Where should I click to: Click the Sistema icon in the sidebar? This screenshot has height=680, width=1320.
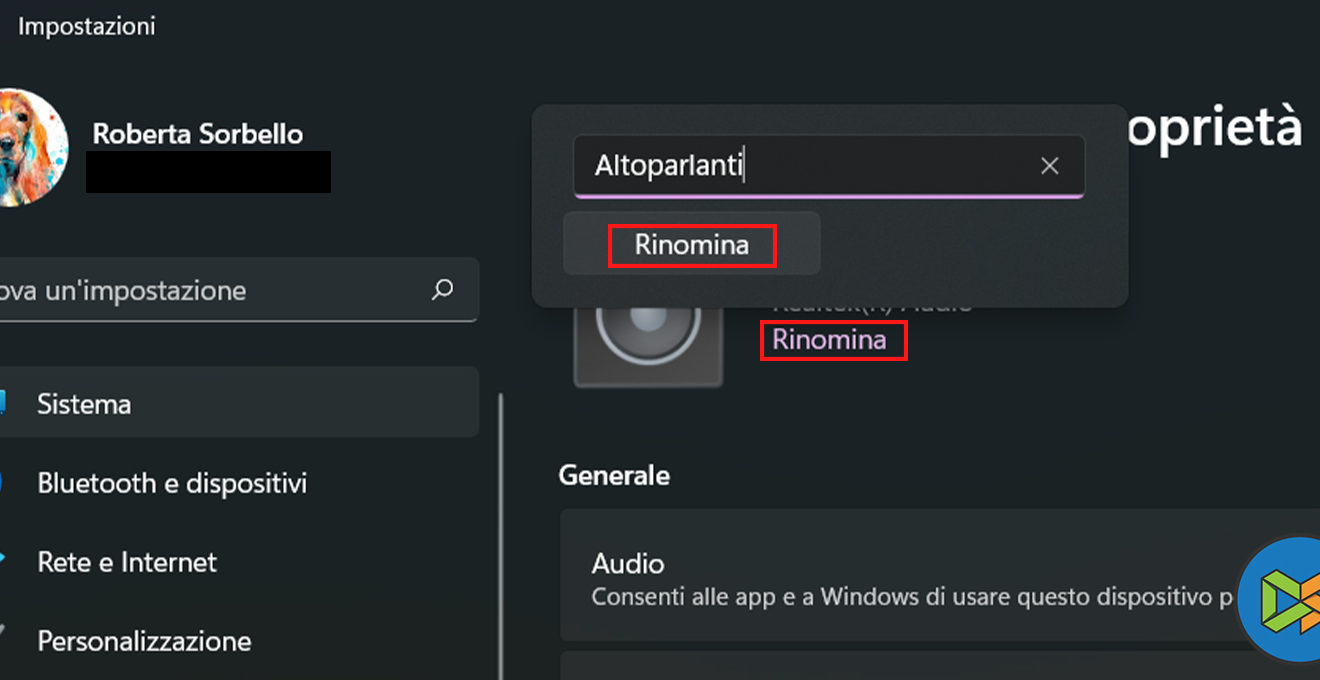(3, 403)
